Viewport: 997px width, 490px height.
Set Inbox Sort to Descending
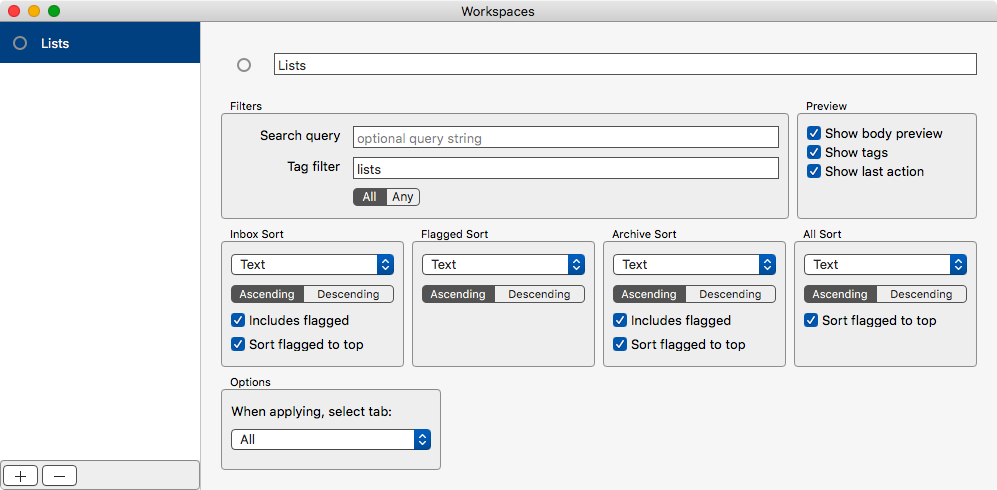(348, 294)
